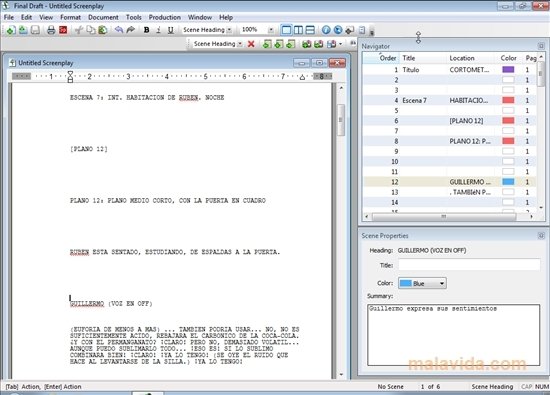Undo the last action
550x395 pixels.
point(119,30)
